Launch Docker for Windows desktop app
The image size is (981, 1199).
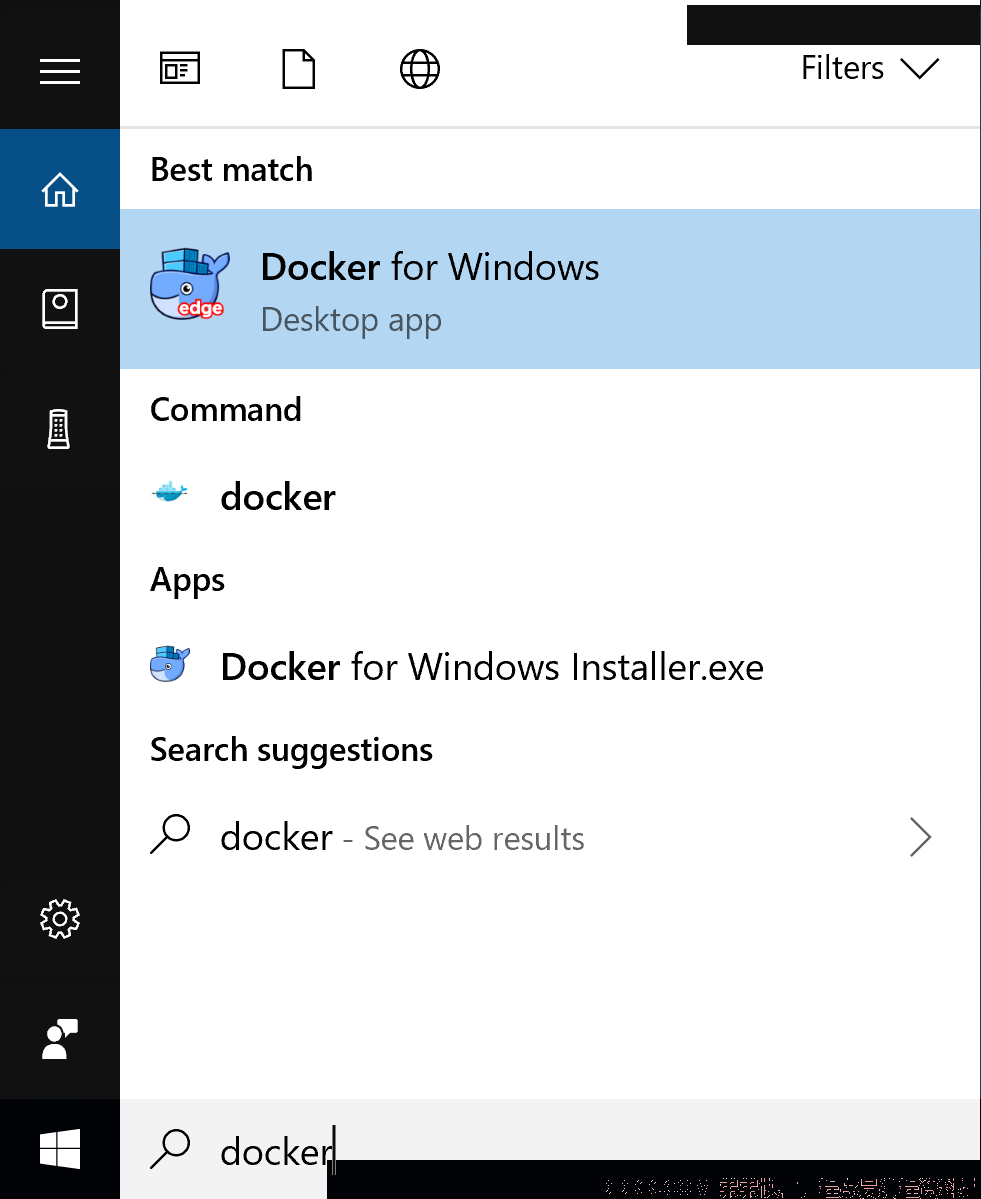551,289
